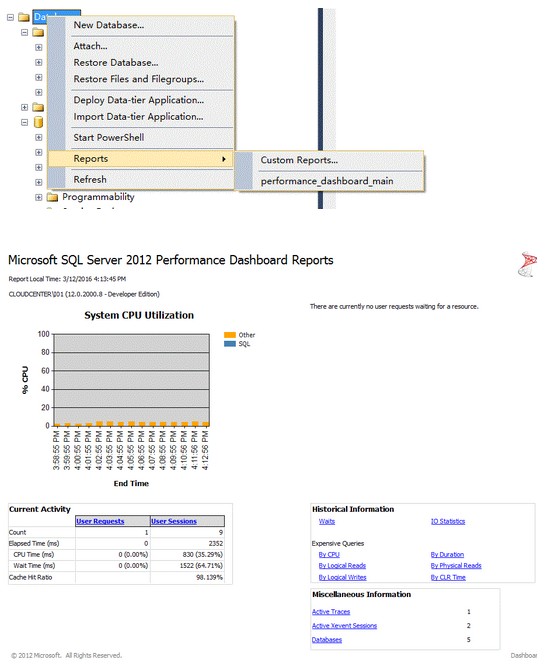The image size is (545, 665).
Task: Click the End Time axis title
Action: 131,483
